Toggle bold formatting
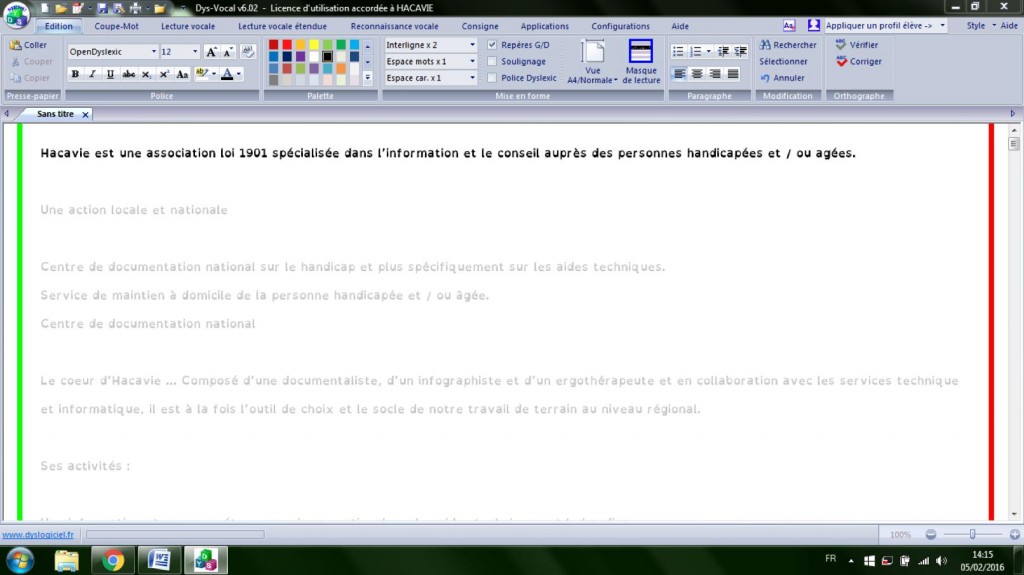1024x575 pixels. click(x=75, y=74)
